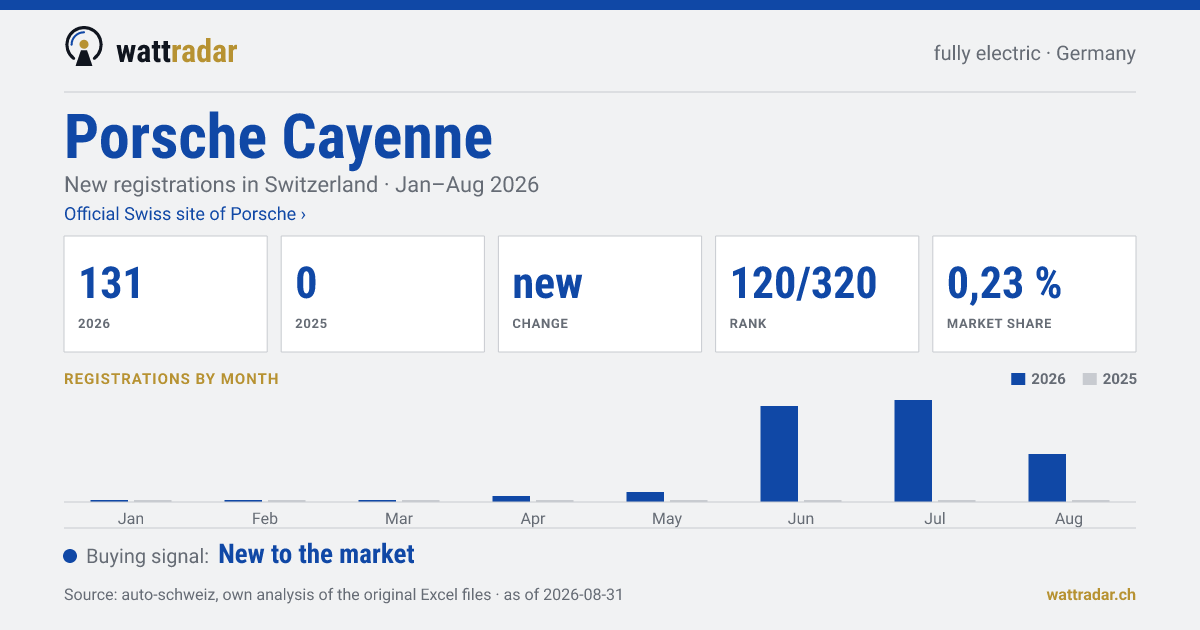Screen dimensions: 1200x630
Task: Click the blue May 2026 bar
Action: 645,496
